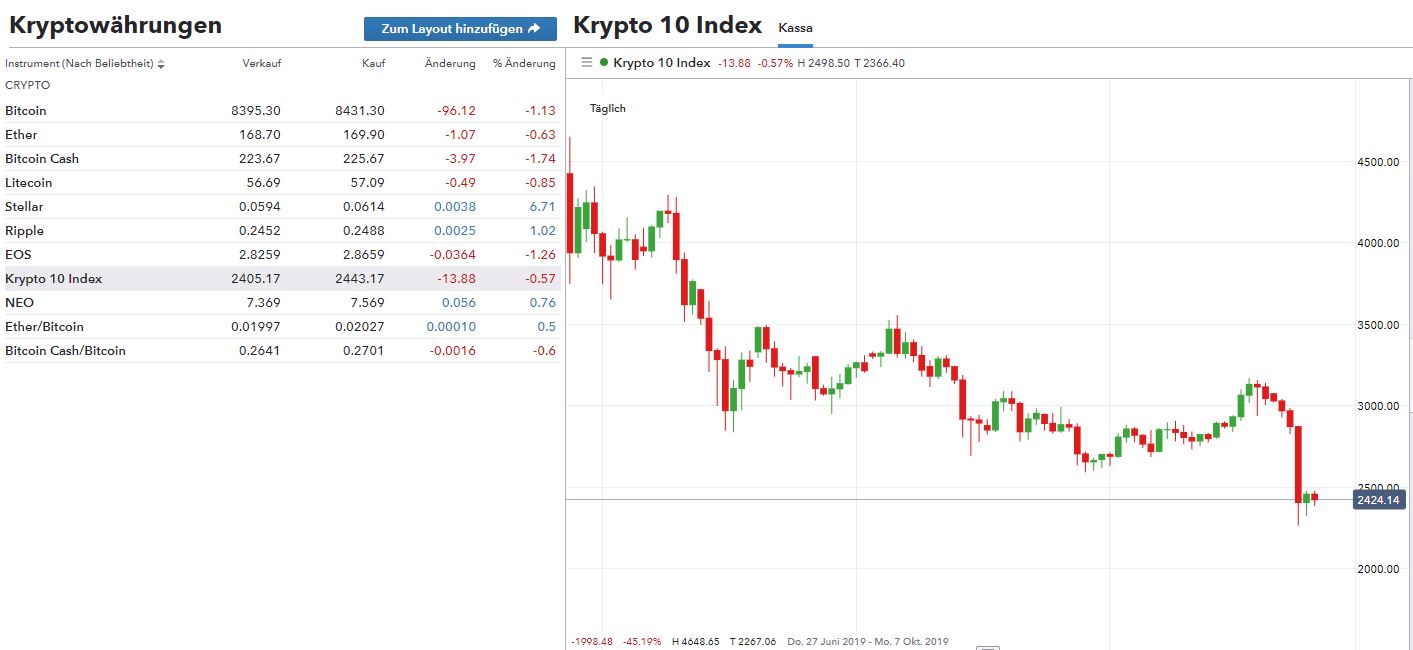Switch to the Kassa tab
1413x650 pixels.
pyautogui.click(x=795, y=28)
